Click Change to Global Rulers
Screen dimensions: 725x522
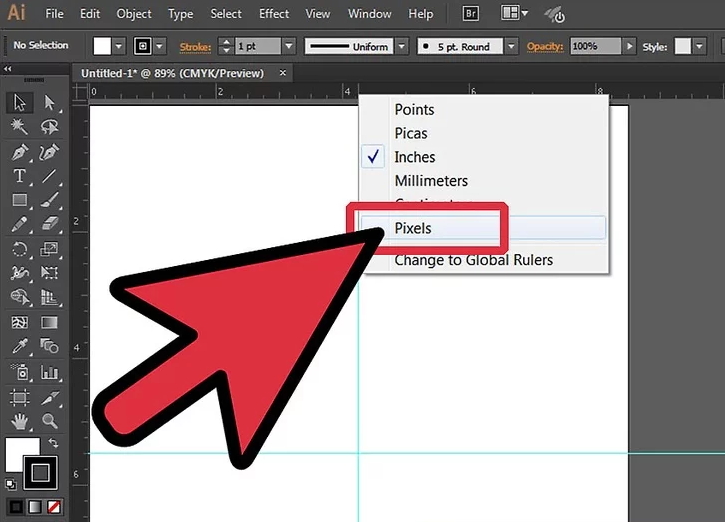pos(473,260)
